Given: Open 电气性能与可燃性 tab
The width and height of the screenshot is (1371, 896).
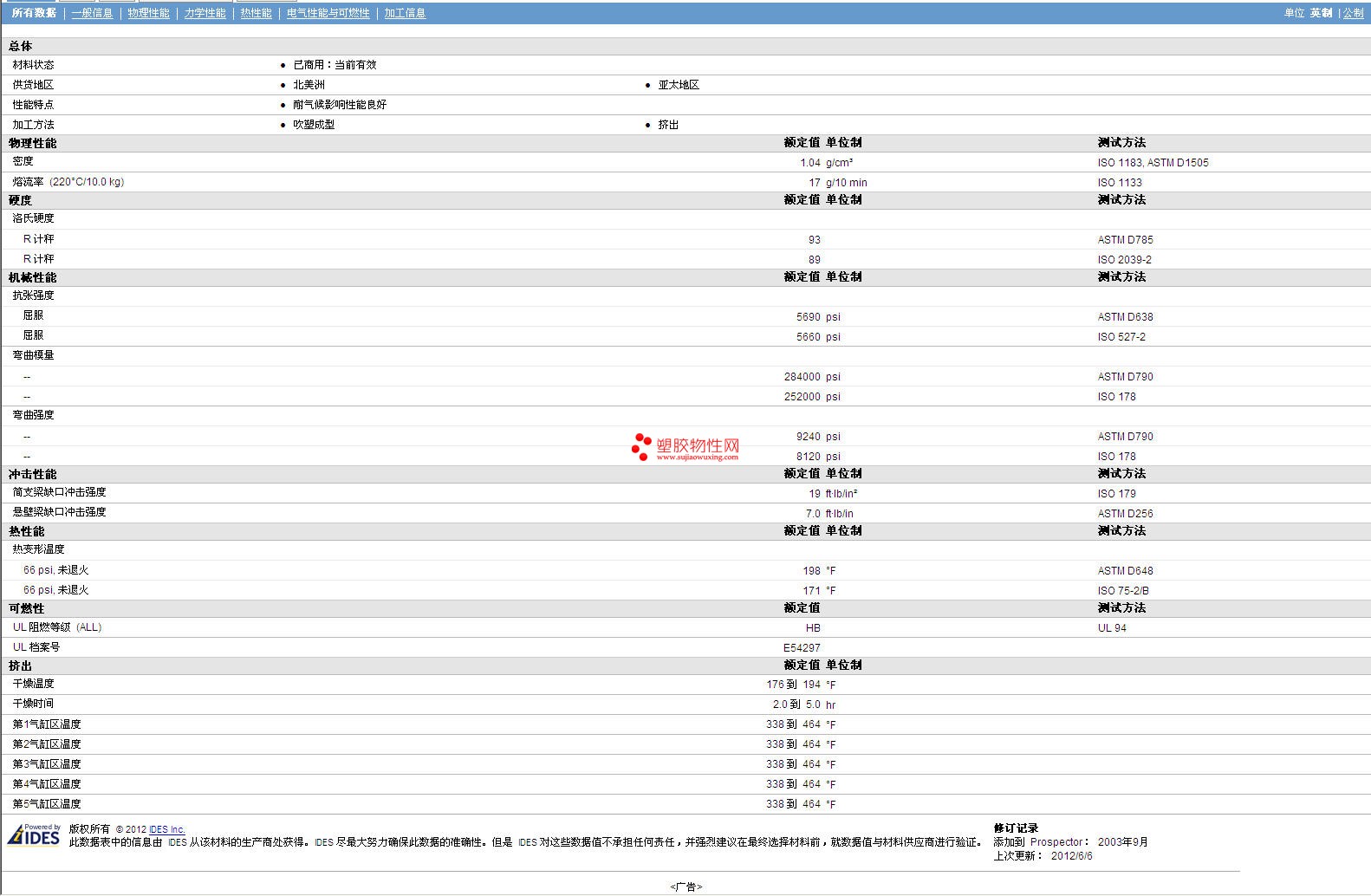Looking at the screenshot, I should pyautogui.click(x=328, y=13).
